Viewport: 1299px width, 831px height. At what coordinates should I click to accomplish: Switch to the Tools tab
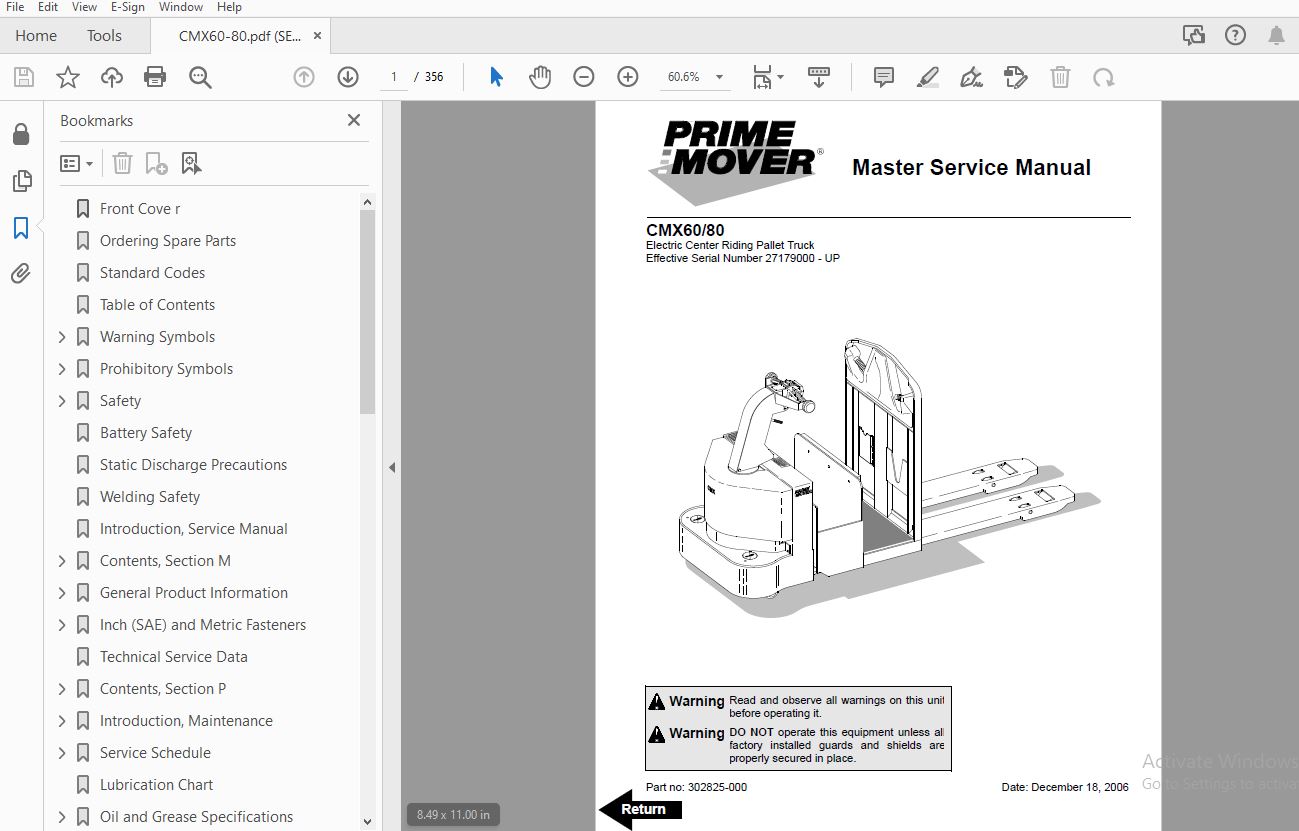(104, 36)
